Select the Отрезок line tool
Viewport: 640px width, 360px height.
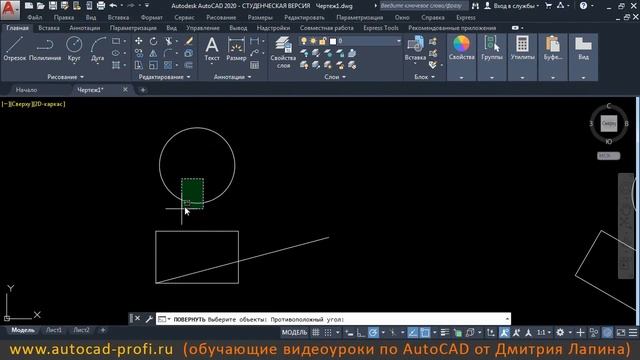click(15, 49)
